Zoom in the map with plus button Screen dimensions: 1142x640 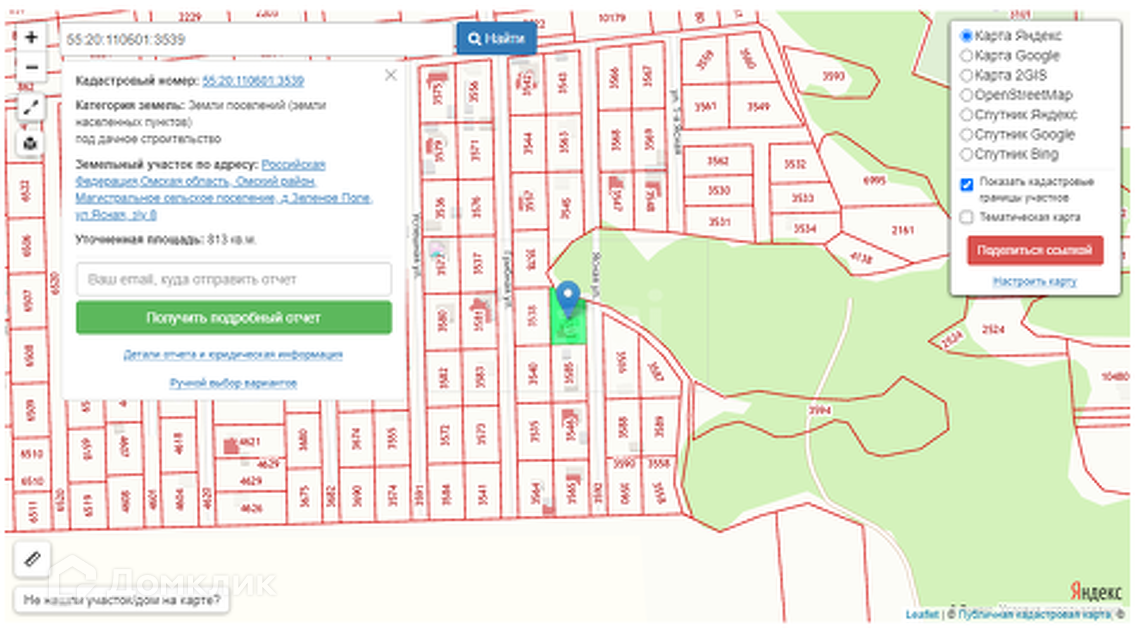[31, 38]
